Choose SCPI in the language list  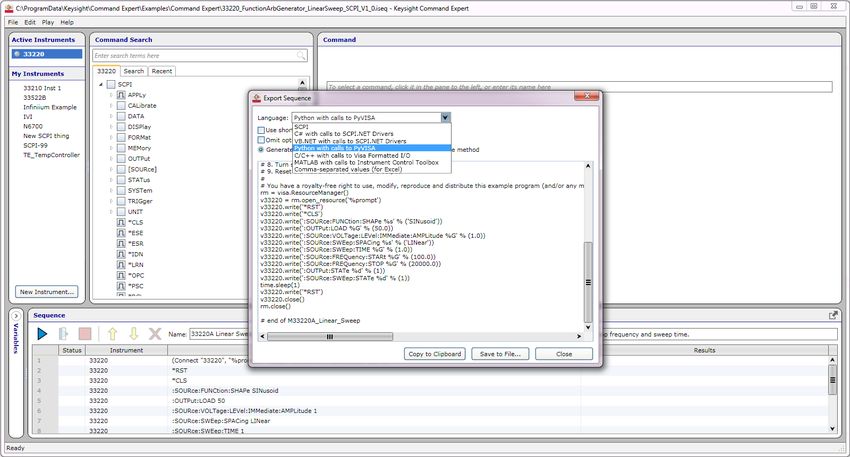click(372, 127)
